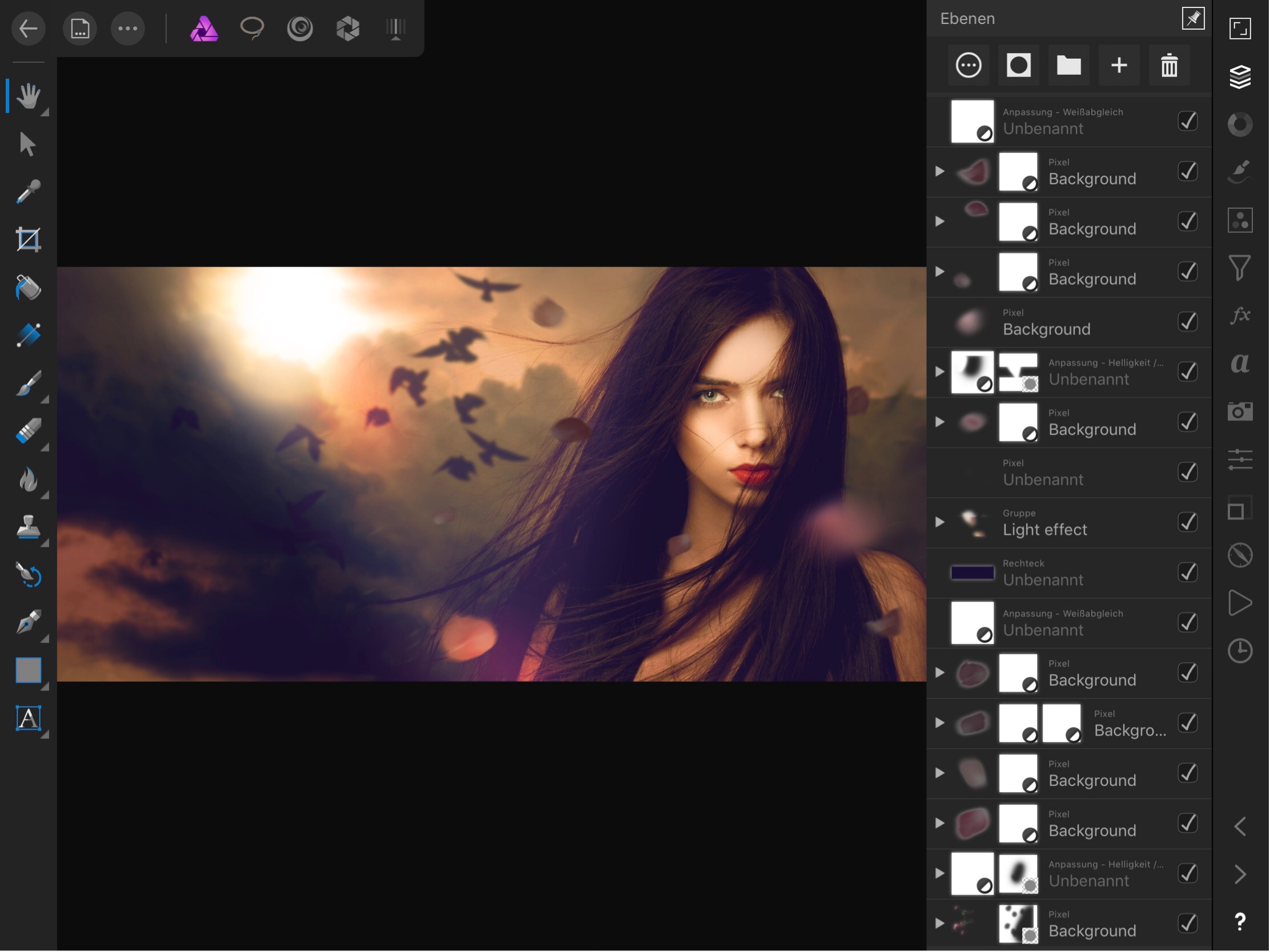Activate the Text frame tool
This screenshot has width=1270, height=952.
pos(27,719)
